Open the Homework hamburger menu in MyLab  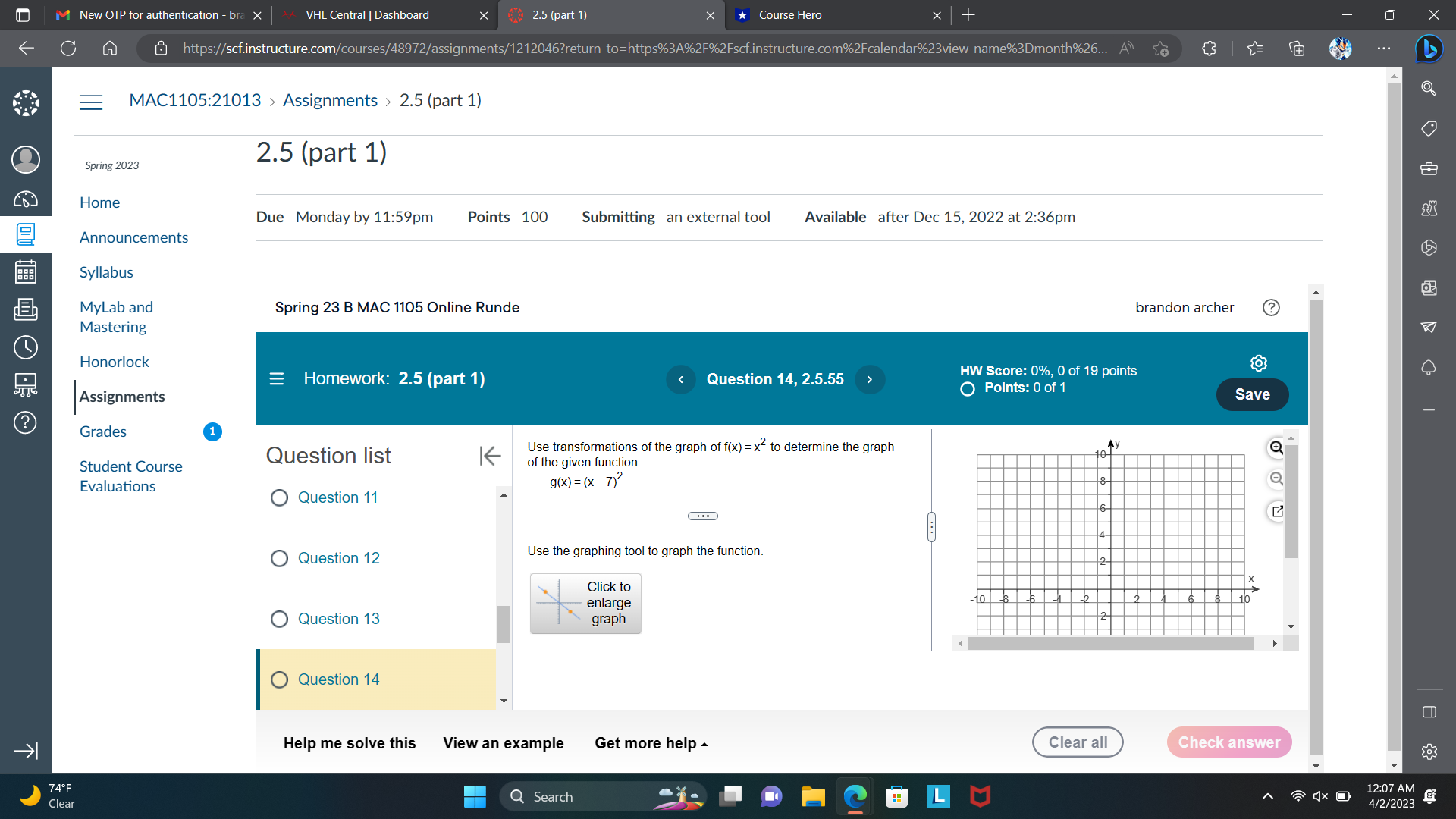pyautogui.click(x=276, y=378)
